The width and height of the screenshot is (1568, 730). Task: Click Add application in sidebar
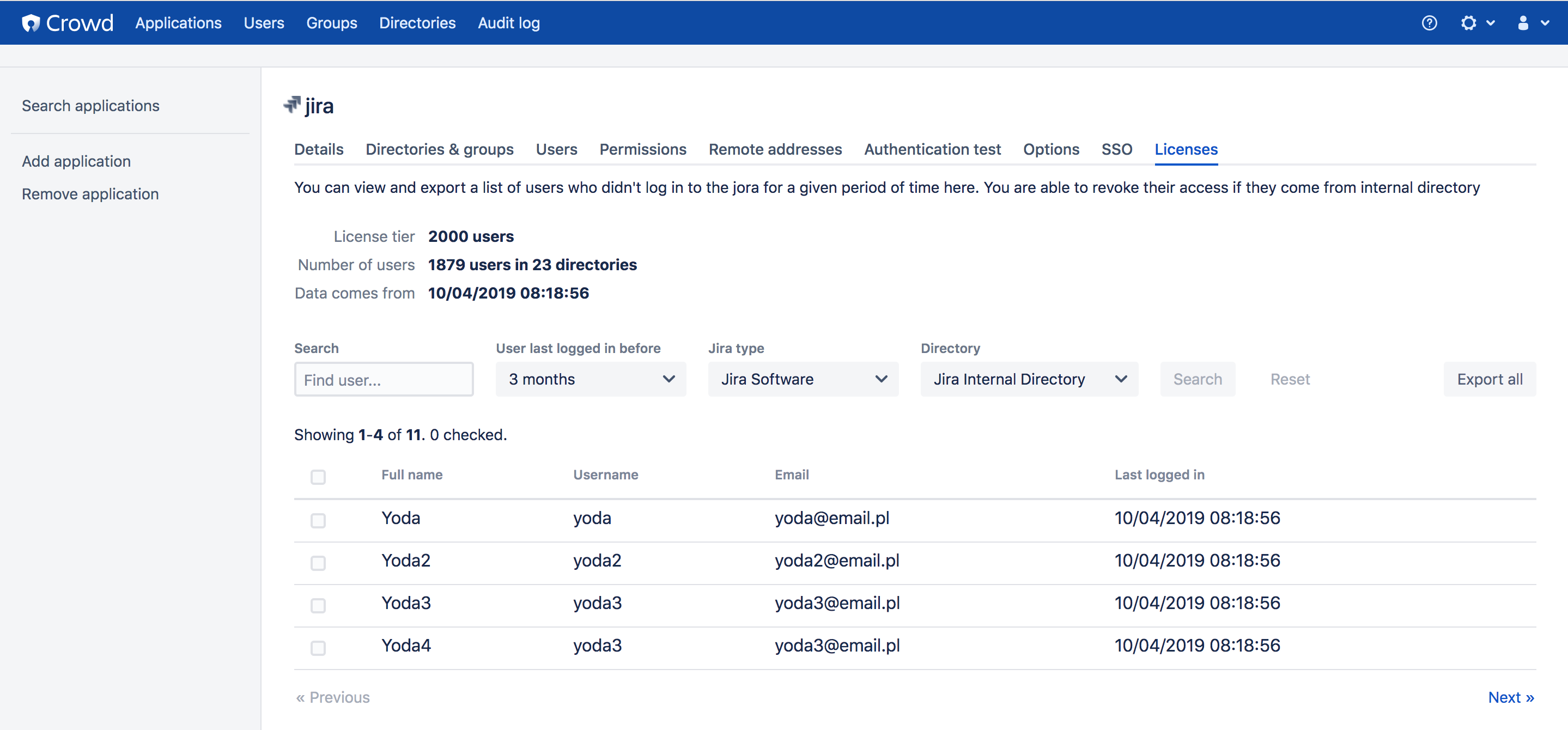pos(76,161)
